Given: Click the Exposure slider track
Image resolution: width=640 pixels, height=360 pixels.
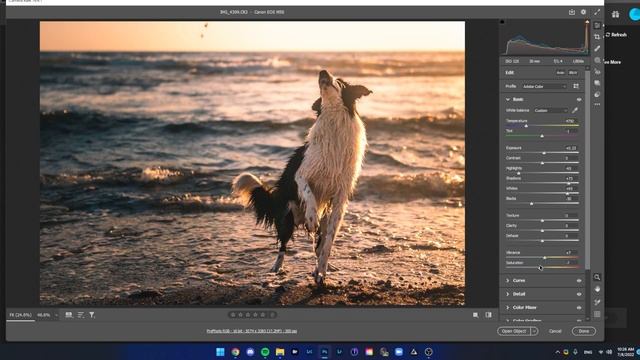Looking at the screenshot, I should [542, 153].
